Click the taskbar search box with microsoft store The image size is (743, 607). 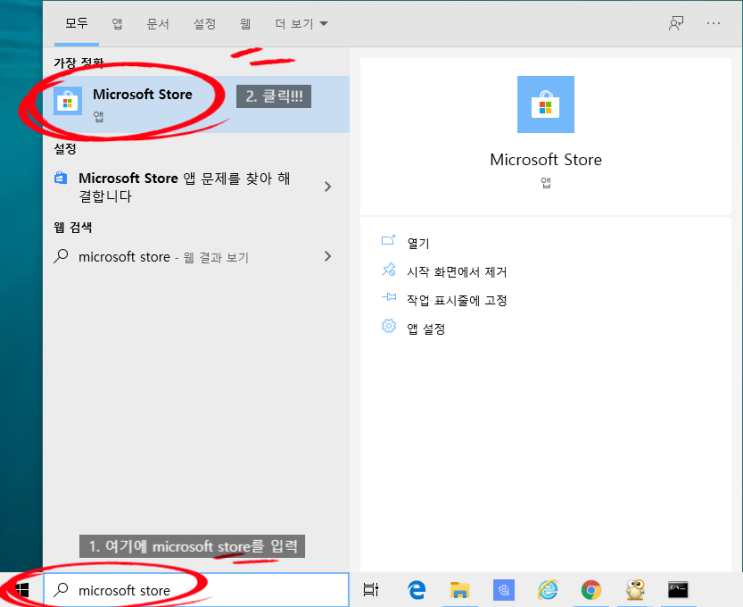(x=196, y=590)
